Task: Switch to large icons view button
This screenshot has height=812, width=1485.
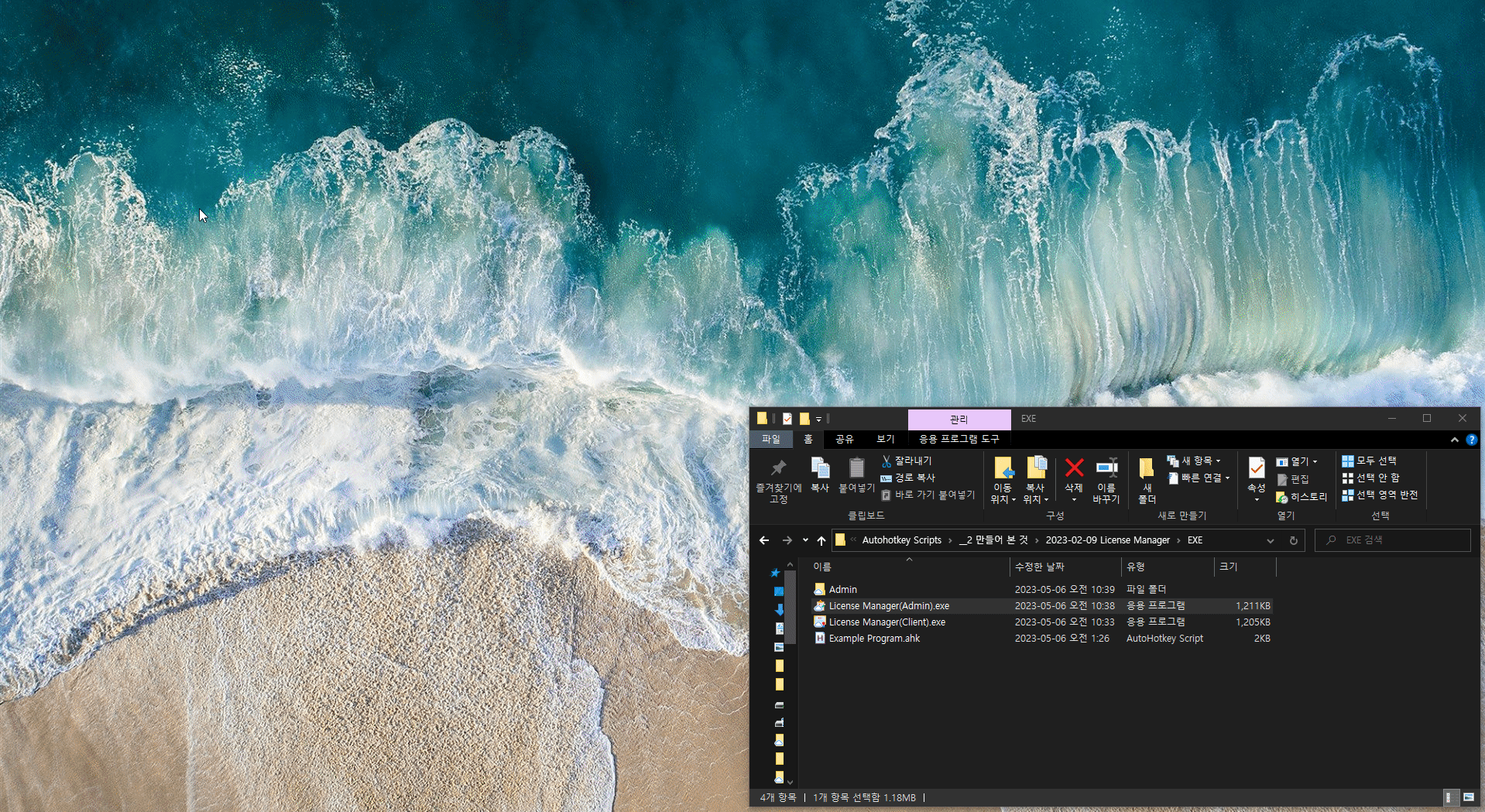Action: coord(1469,797)
